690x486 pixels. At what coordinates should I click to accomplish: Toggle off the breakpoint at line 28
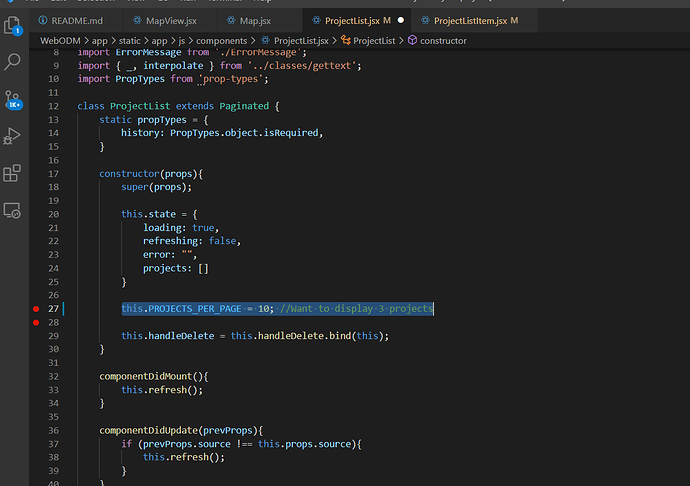point(38,323)
